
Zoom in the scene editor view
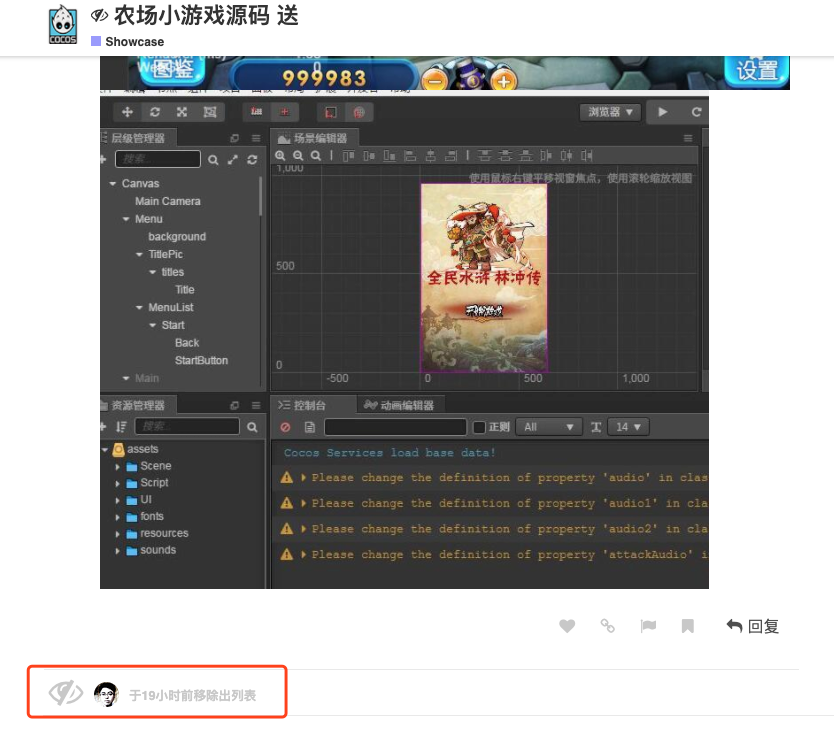click(x=280, y=155)
